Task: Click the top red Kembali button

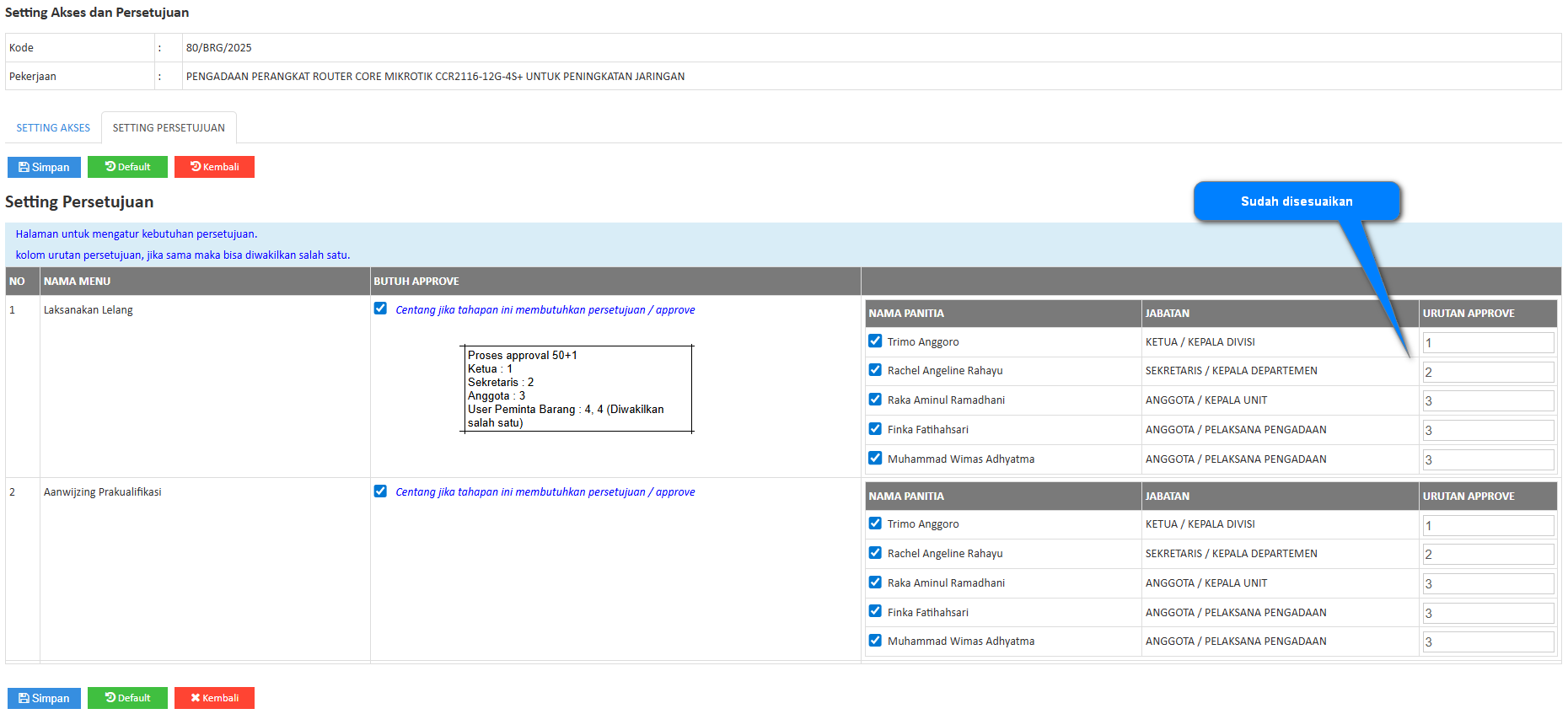Action: 214,167
